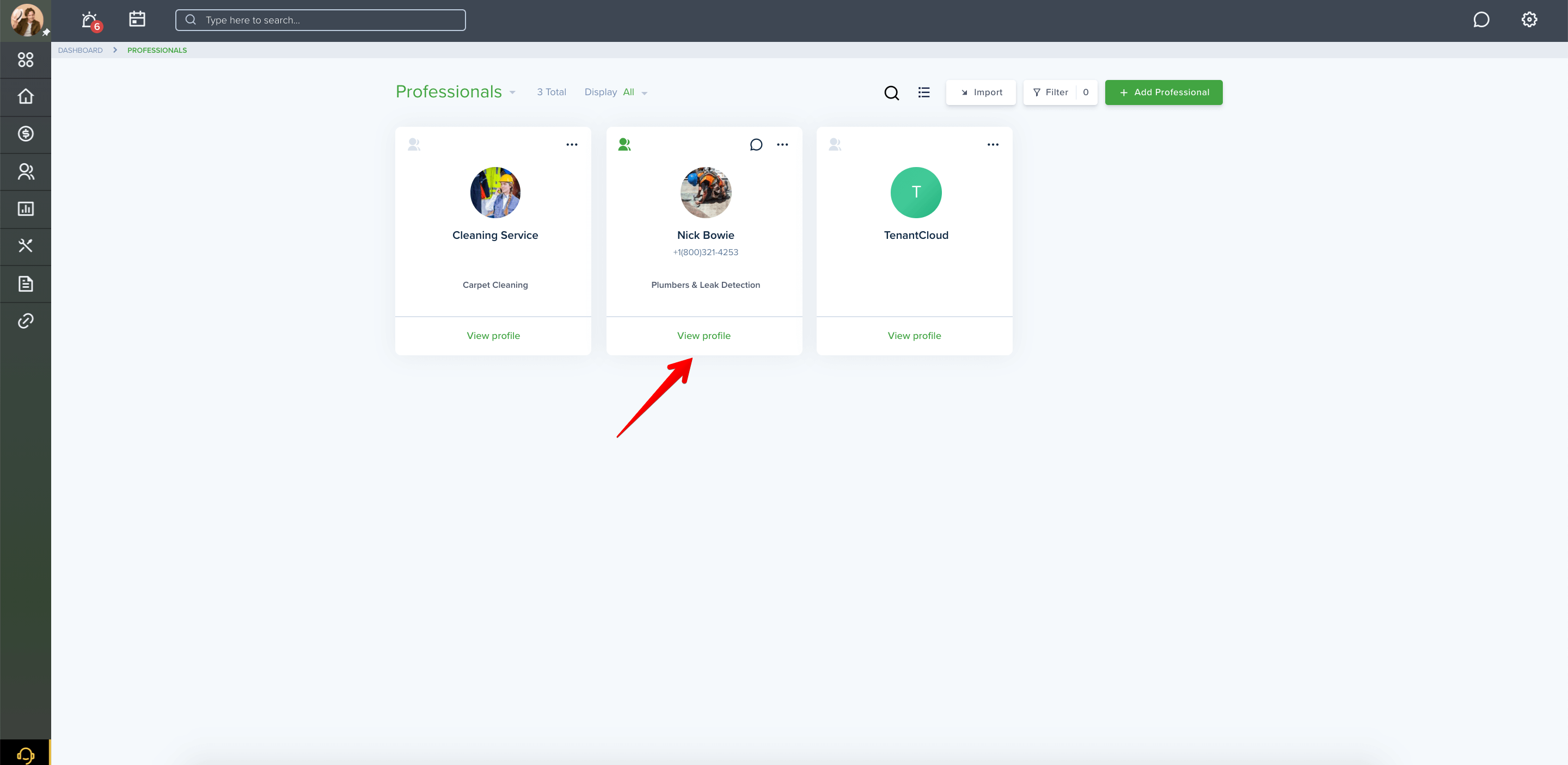This screenshot has height=765, width=1568.
Task: Open the settings gear icon
Action: tap(1529, 20)
